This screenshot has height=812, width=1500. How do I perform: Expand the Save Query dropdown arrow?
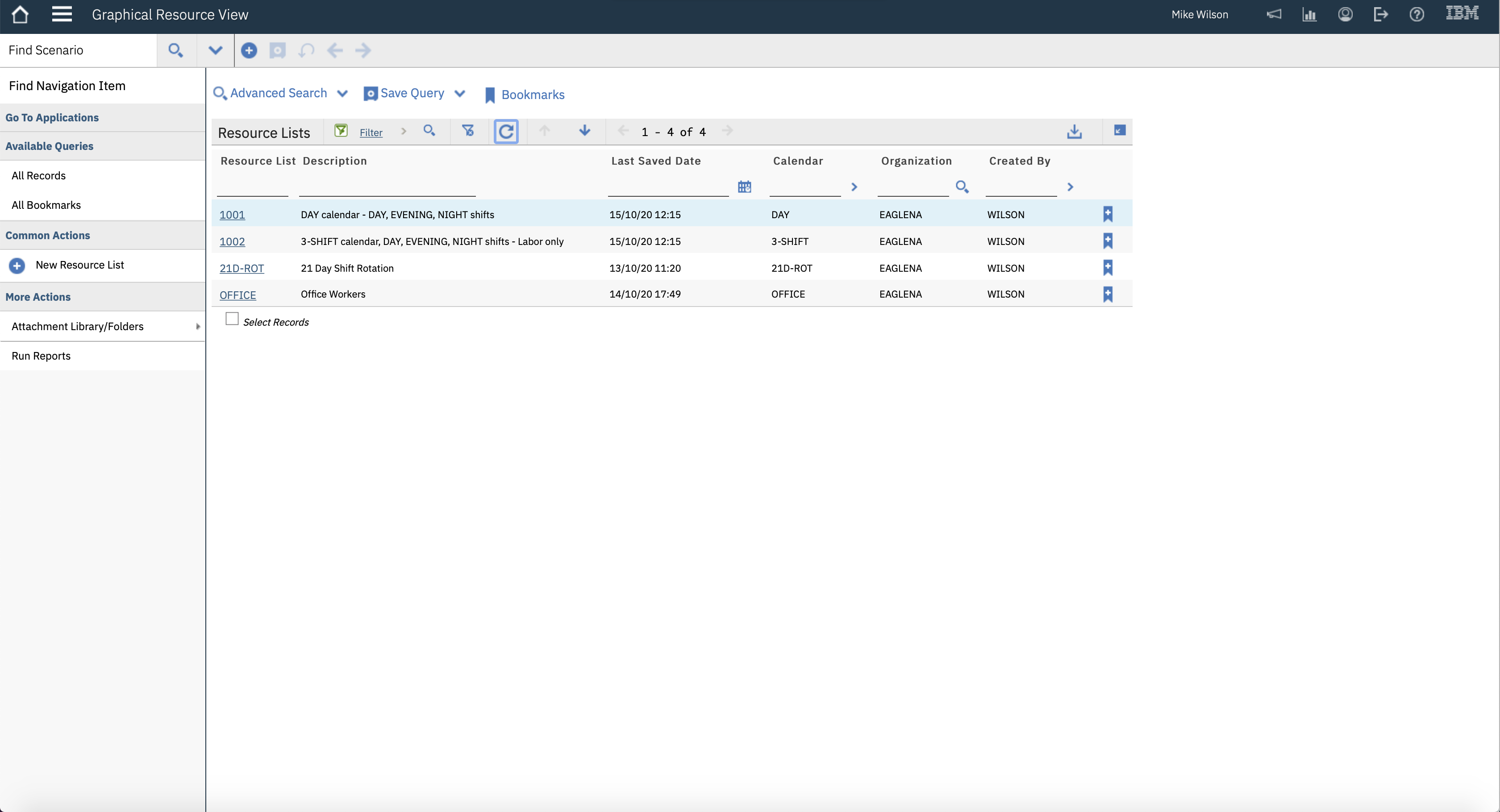(x=459, y=94)
